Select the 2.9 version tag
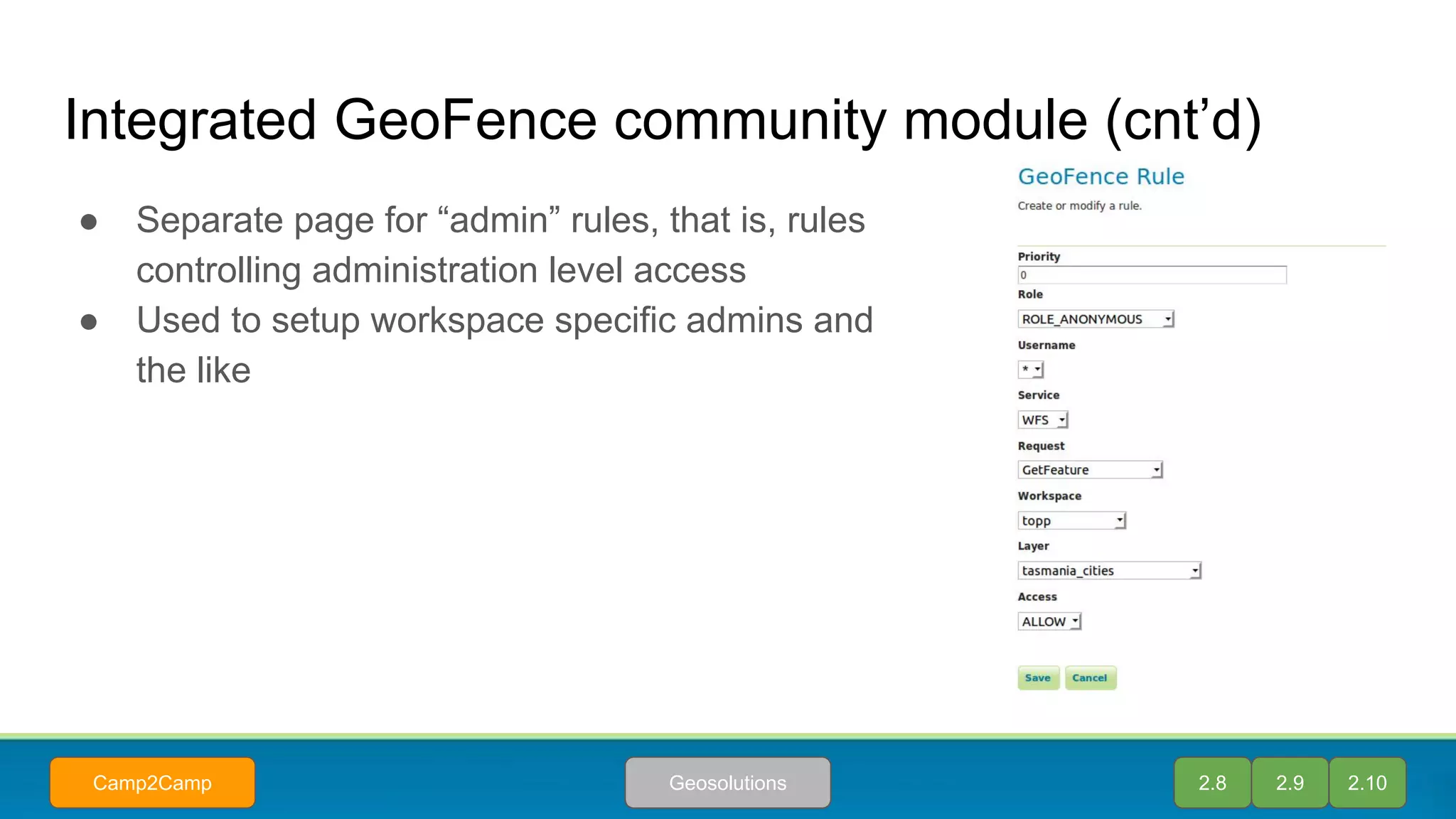 click(x=1290, y=783)
